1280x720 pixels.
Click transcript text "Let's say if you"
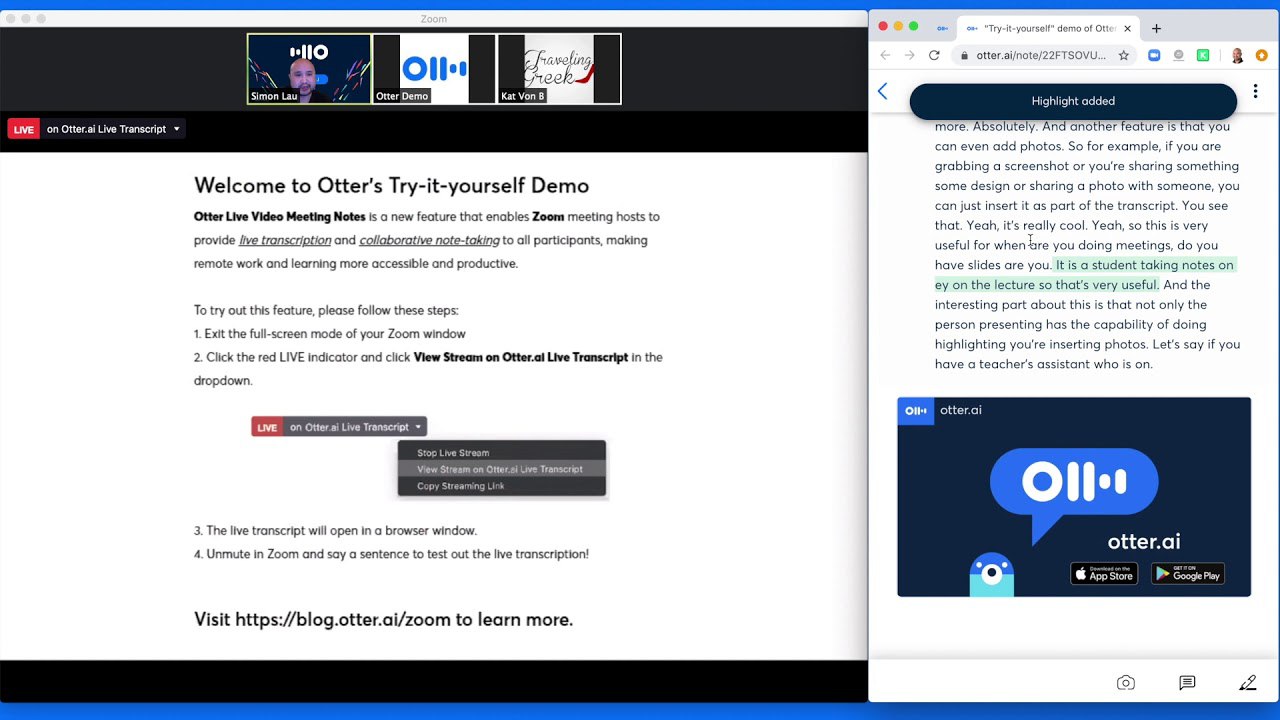1196,344
